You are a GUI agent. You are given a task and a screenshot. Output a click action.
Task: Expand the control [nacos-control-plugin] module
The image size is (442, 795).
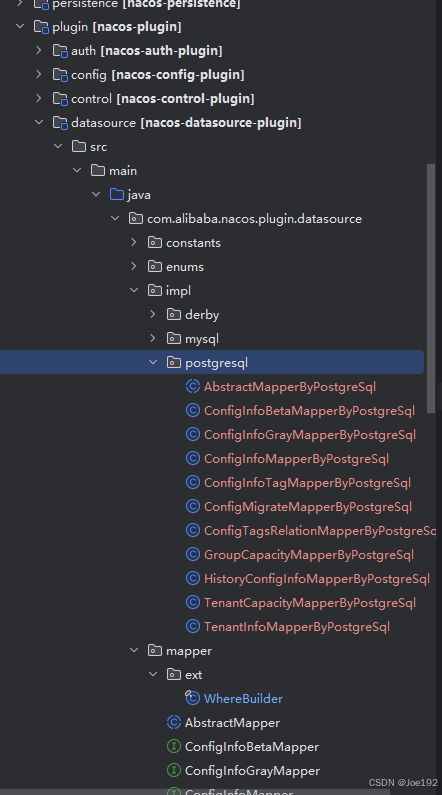pyautogui.click(x=39, y=98)
